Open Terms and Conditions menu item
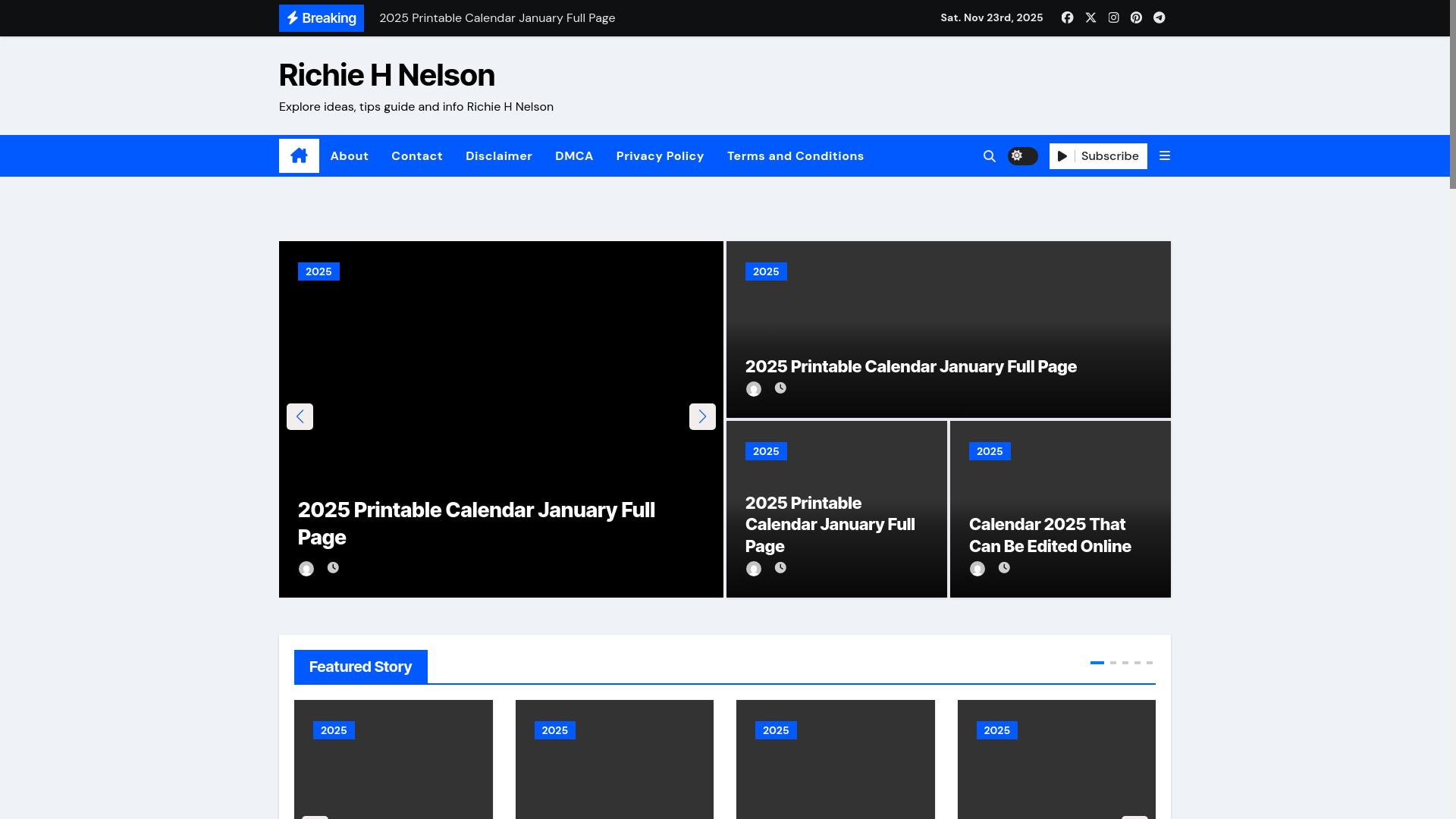The image size is (1456, 819). pyautogui.click(x=795, y=156)
